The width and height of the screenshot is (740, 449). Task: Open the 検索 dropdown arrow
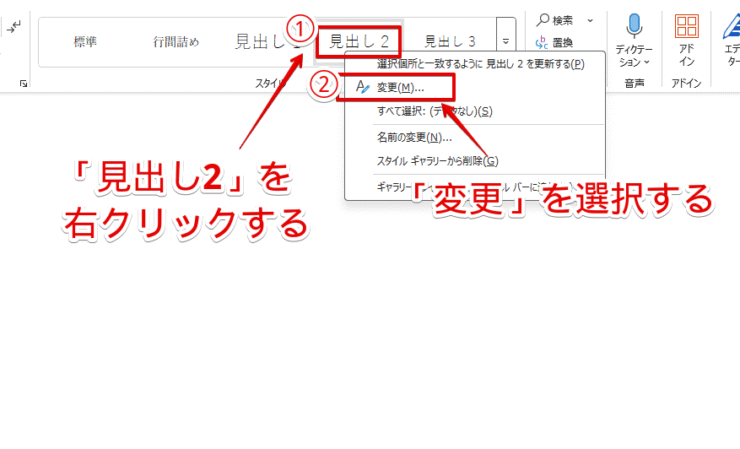[x=590, y=20]
